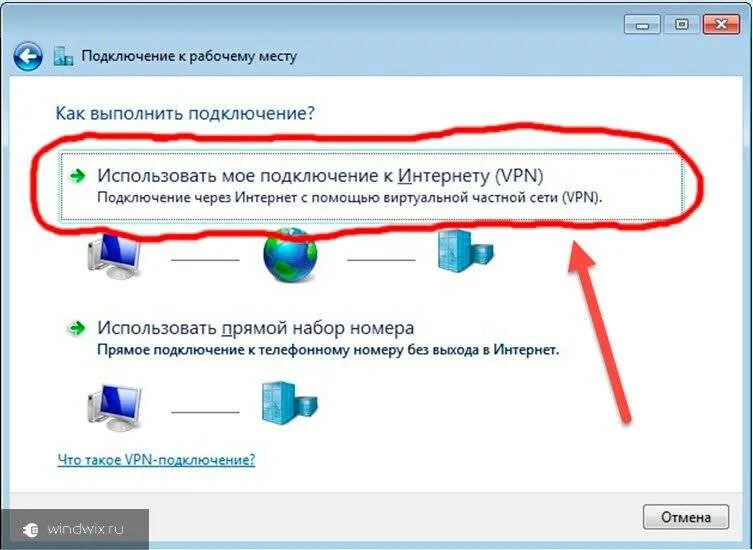Click the windwix.ru plug logo icon
This screenshot has height=550, width=753.
(x=31, y=529)
